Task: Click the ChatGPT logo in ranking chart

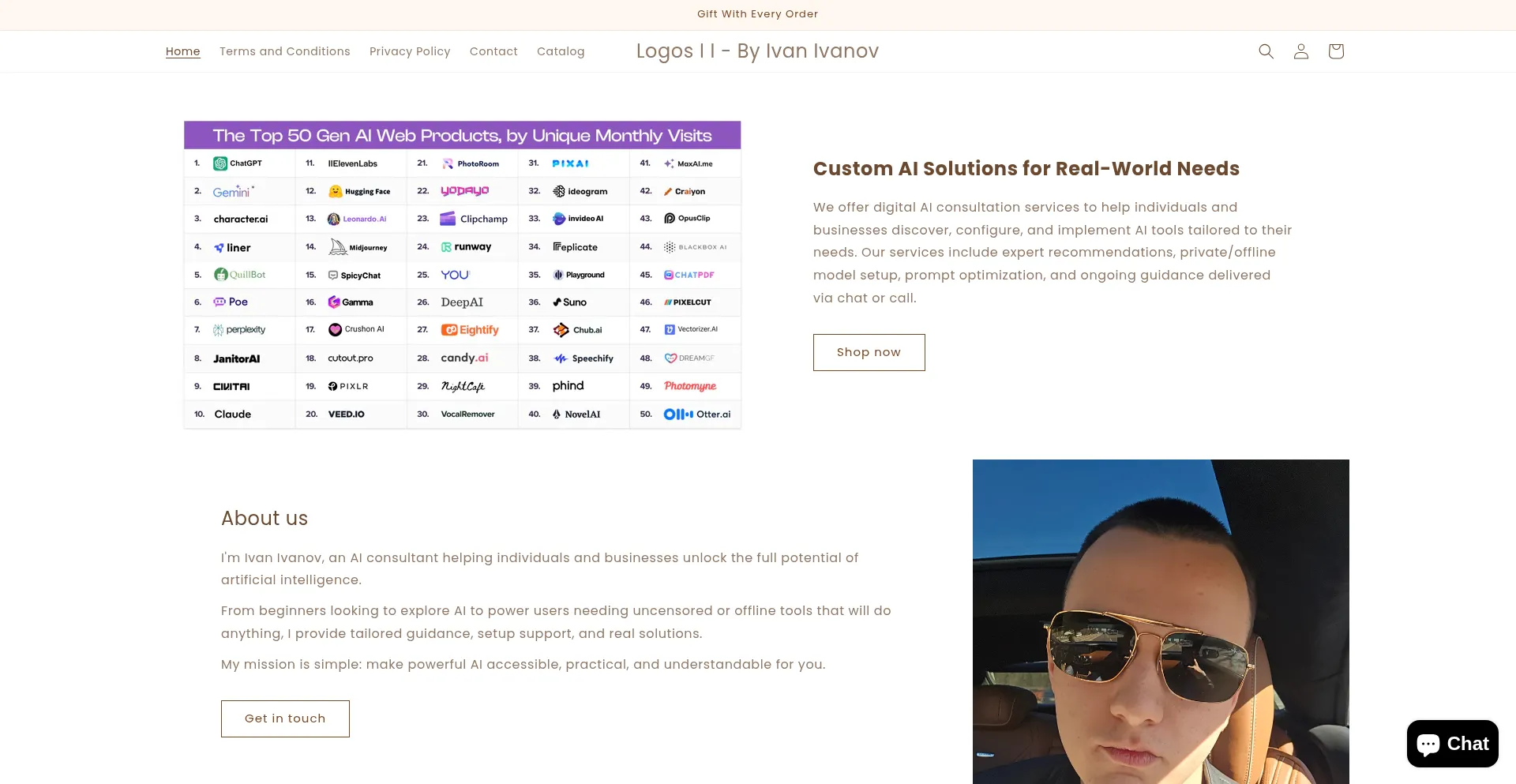Action: coord(238,163)
